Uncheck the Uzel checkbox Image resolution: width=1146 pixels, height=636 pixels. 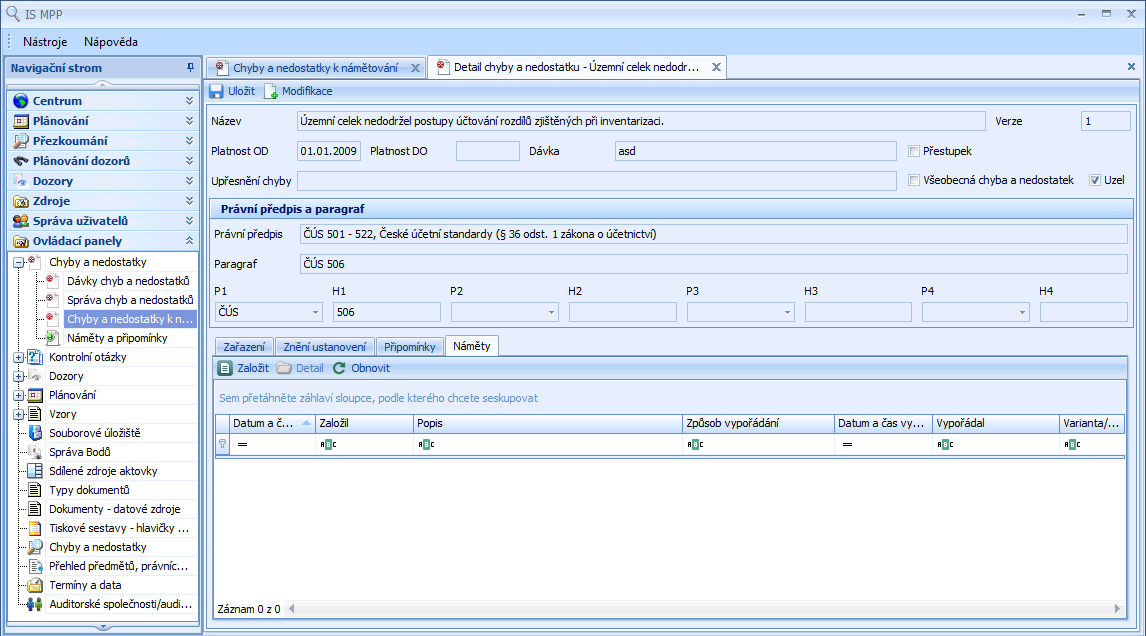1095,180
